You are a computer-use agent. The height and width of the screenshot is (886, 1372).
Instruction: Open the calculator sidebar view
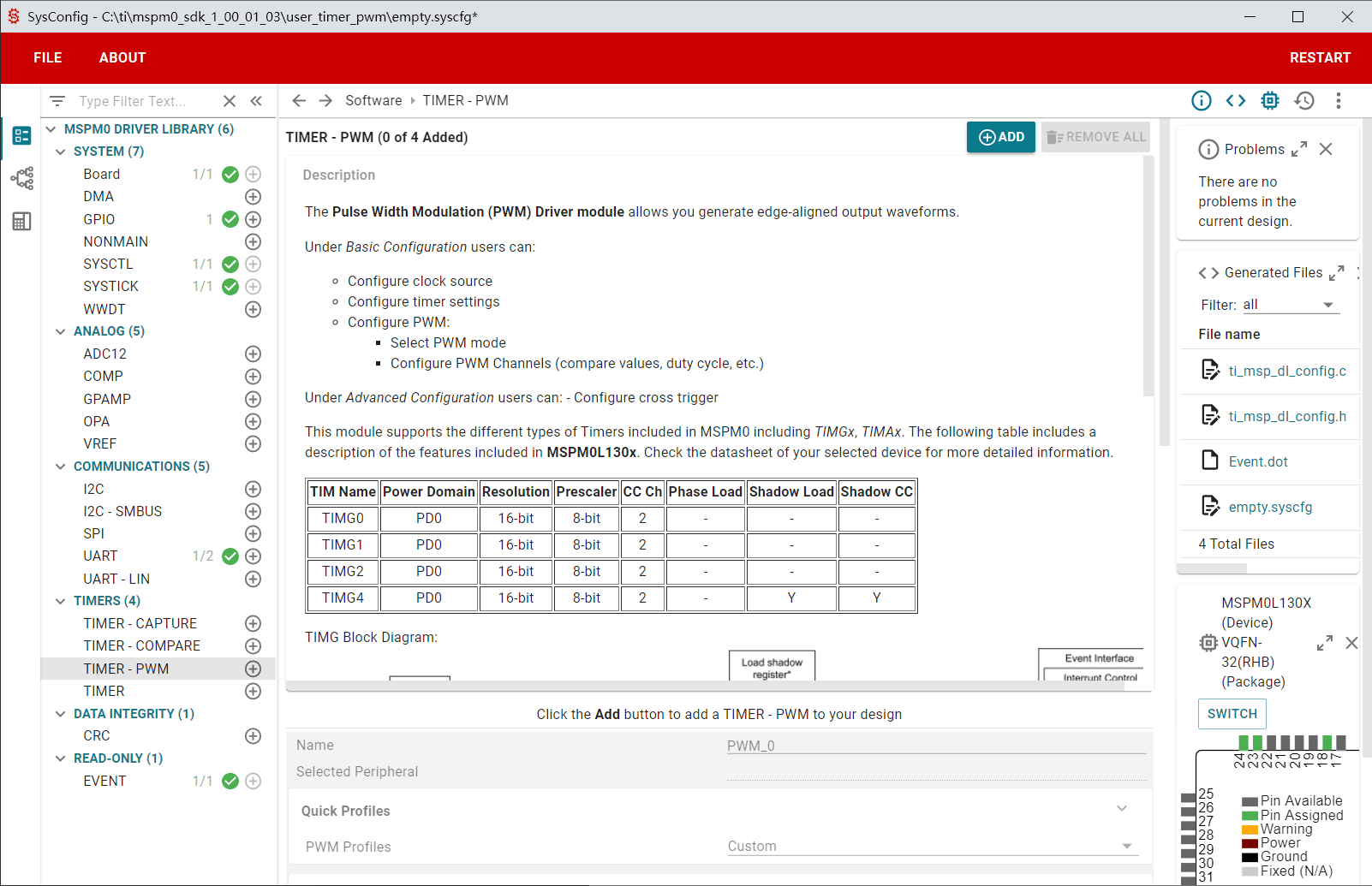(x=21, y=222)
